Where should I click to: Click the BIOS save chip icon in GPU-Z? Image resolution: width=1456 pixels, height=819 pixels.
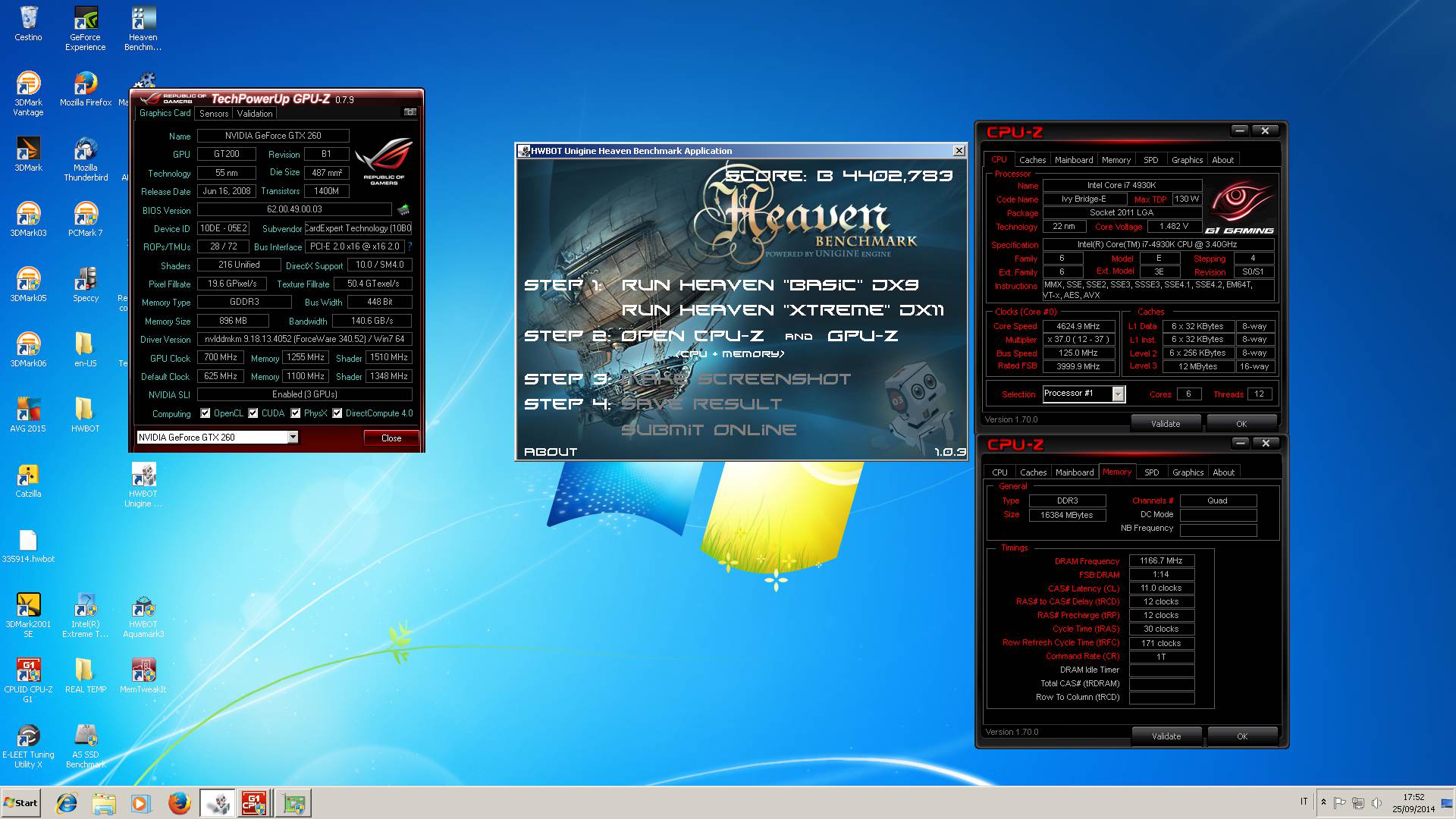click(403, 209)
